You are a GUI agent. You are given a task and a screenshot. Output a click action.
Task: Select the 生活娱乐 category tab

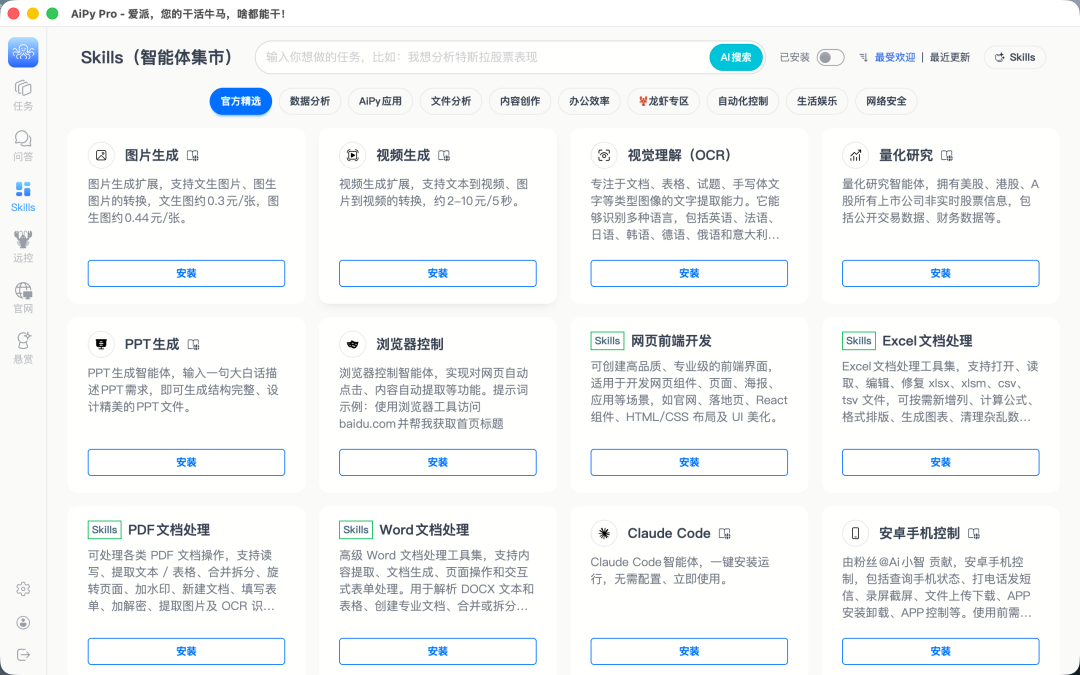(817, 101)
